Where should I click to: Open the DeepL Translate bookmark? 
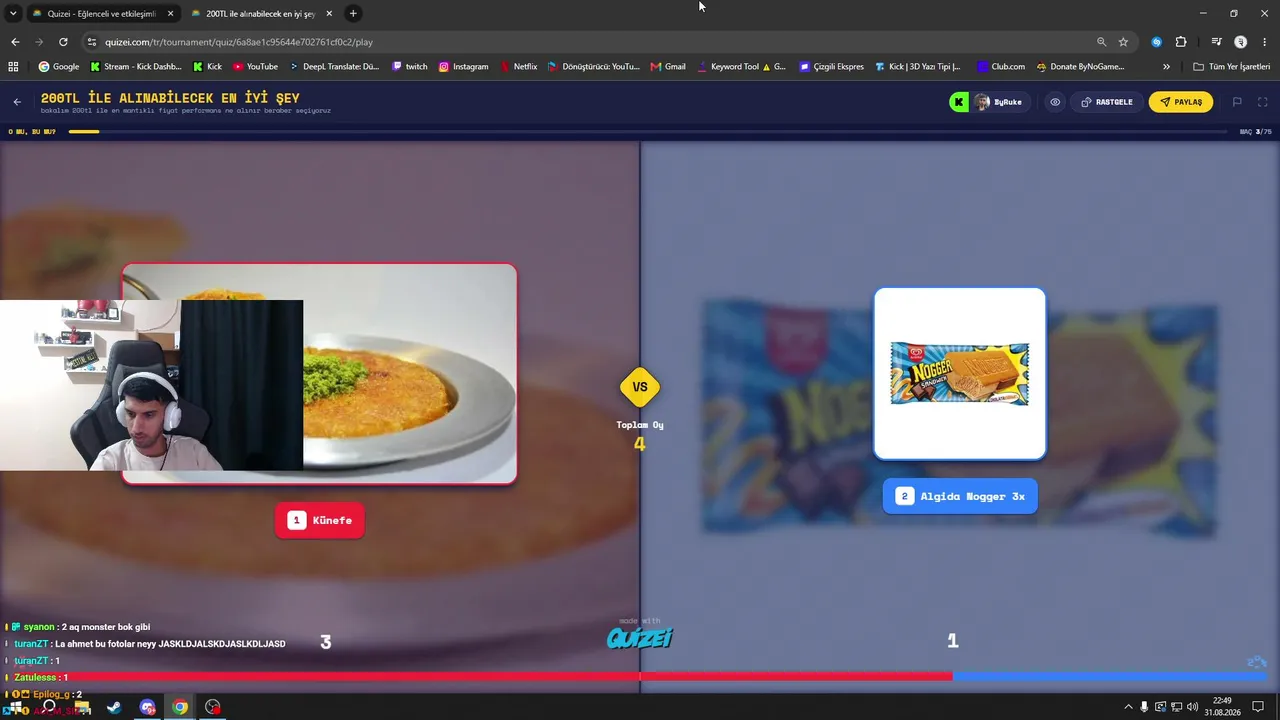coord(335,67)
